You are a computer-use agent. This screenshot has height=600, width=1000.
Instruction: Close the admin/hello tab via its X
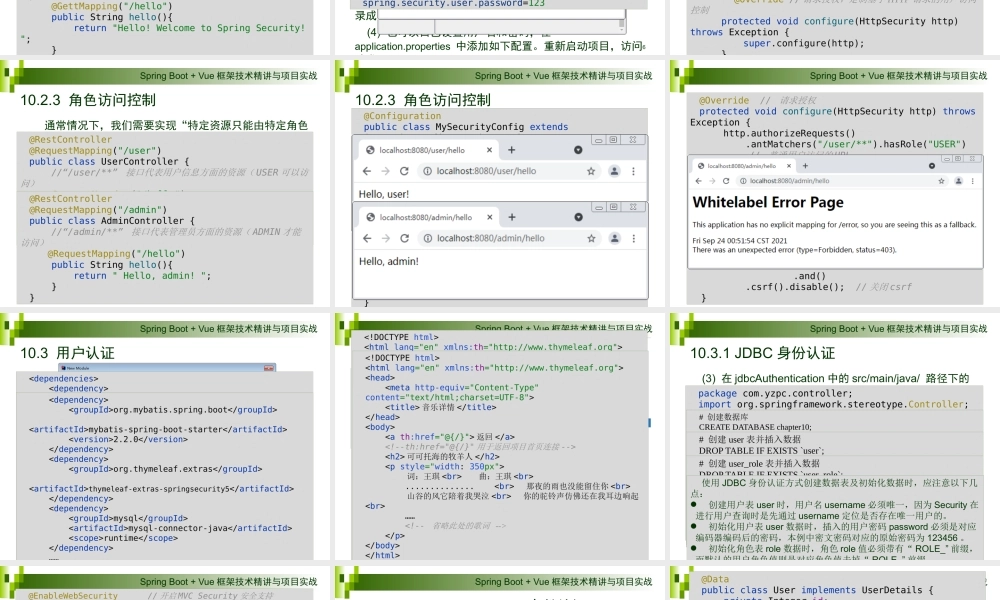click(490, 219)
